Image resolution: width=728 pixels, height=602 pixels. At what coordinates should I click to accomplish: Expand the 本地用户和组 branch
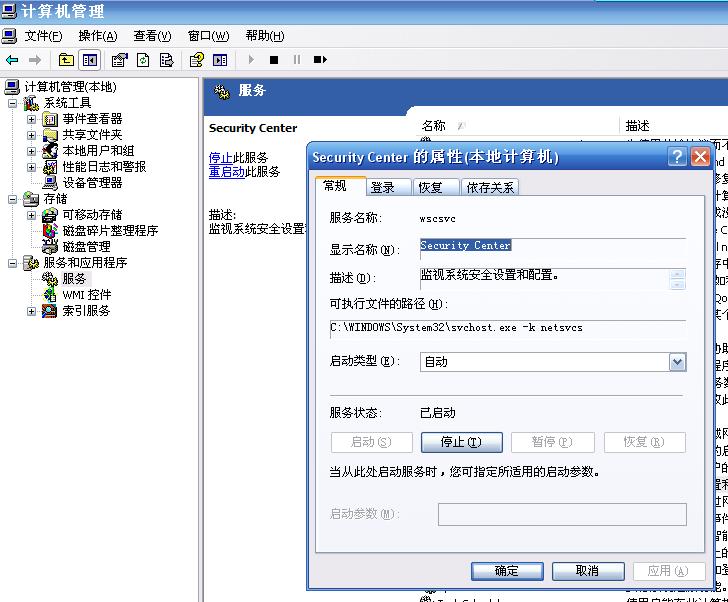[31, 151]
